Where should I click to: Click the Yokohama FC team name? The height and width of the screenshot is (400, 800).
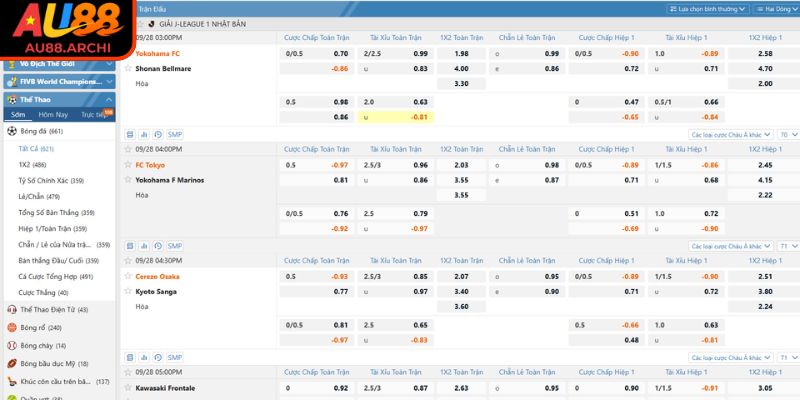(158, 53)
